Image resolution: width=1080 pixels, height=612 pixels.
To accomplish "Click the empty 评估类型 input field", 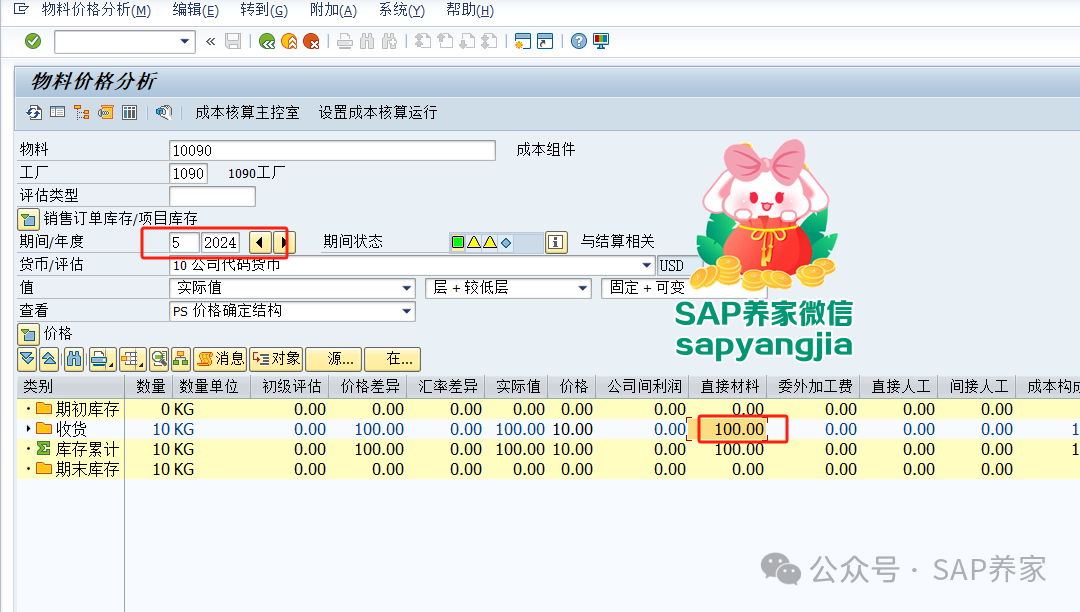I will point(212,196).
